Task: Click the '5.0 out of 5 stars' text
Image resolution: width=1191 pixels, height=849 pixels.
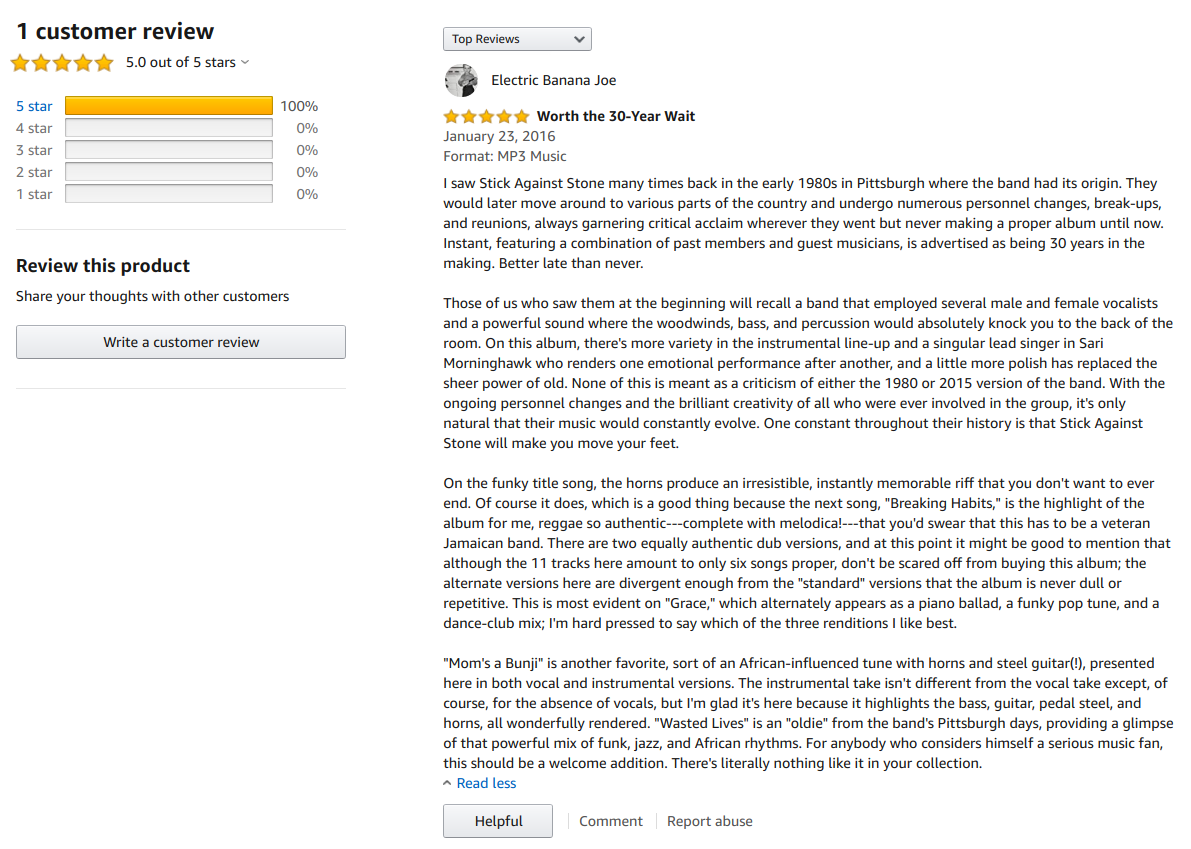Action: coord(180,62)
